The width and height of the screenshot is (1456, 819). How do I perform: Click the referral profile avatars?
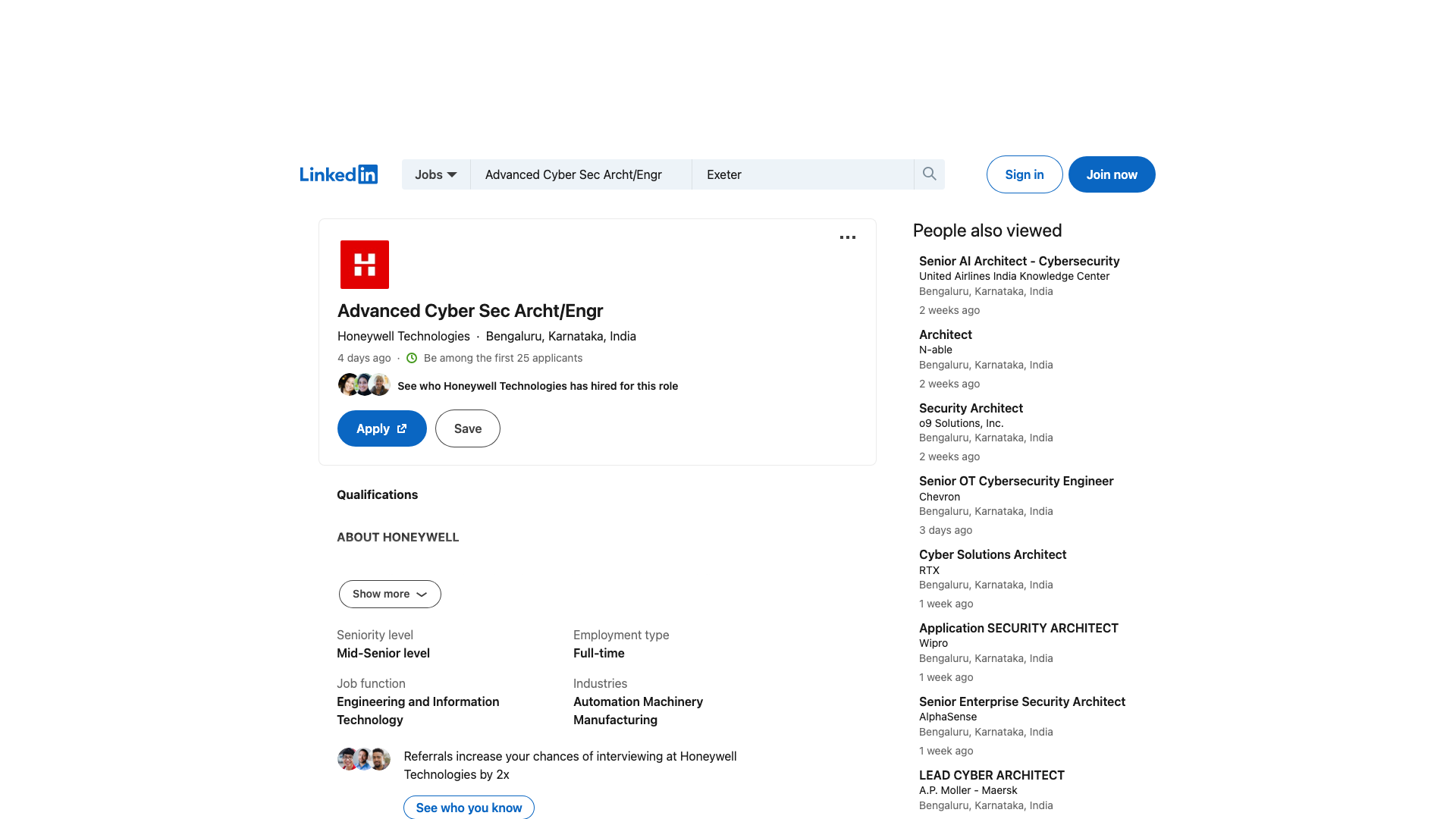[364, 759]
